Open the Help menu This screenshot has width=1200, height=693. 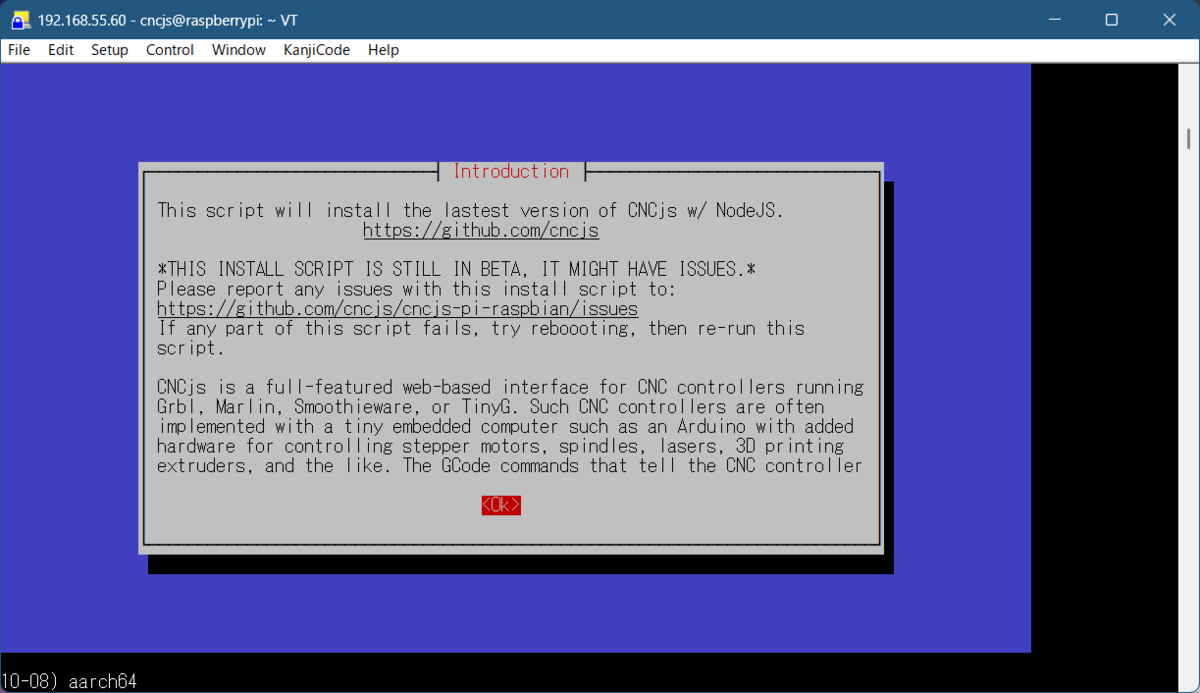(x=383, y=50)
